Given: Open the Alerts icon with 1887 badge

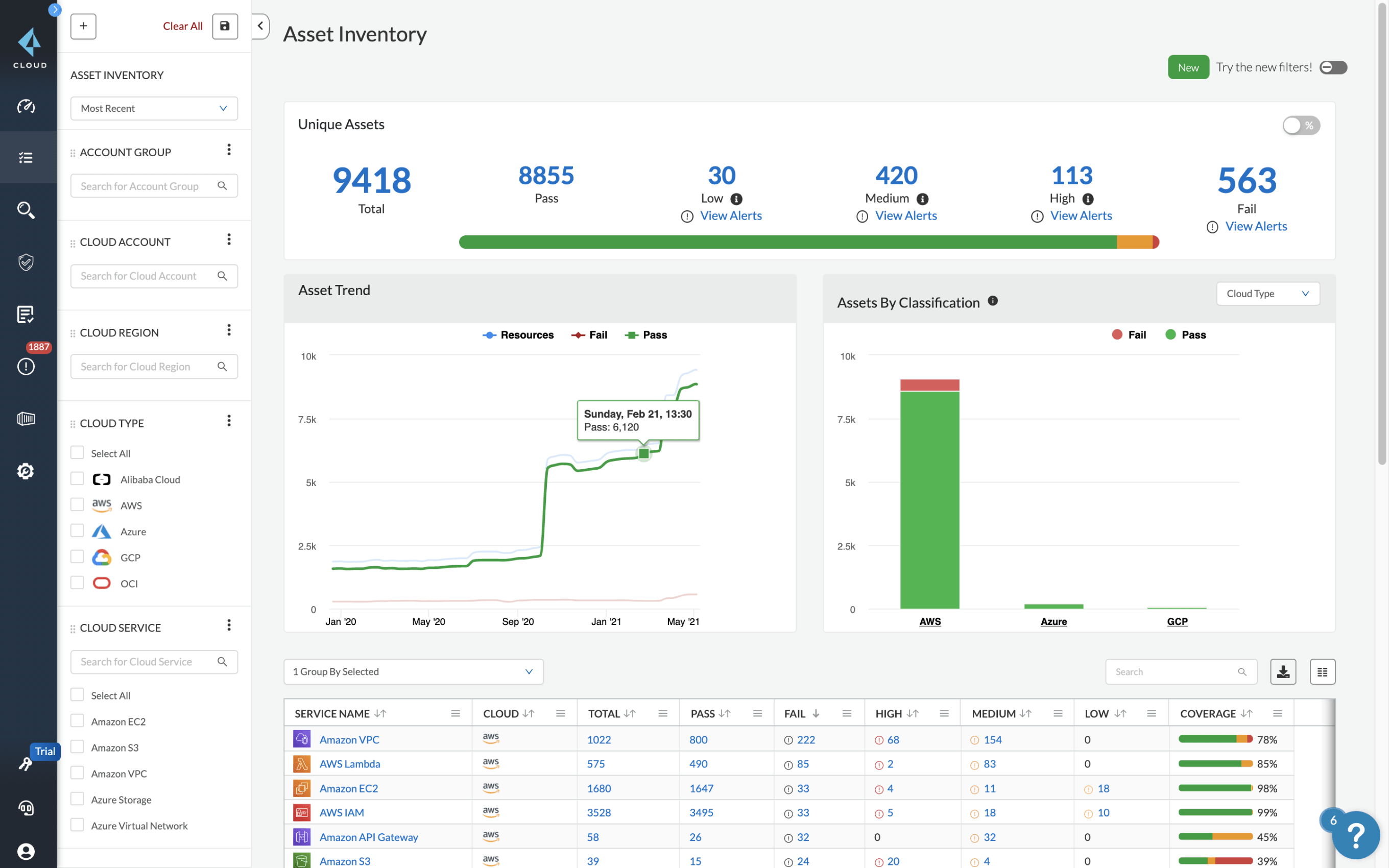Looking at the screenshot, I should (26, 366).
